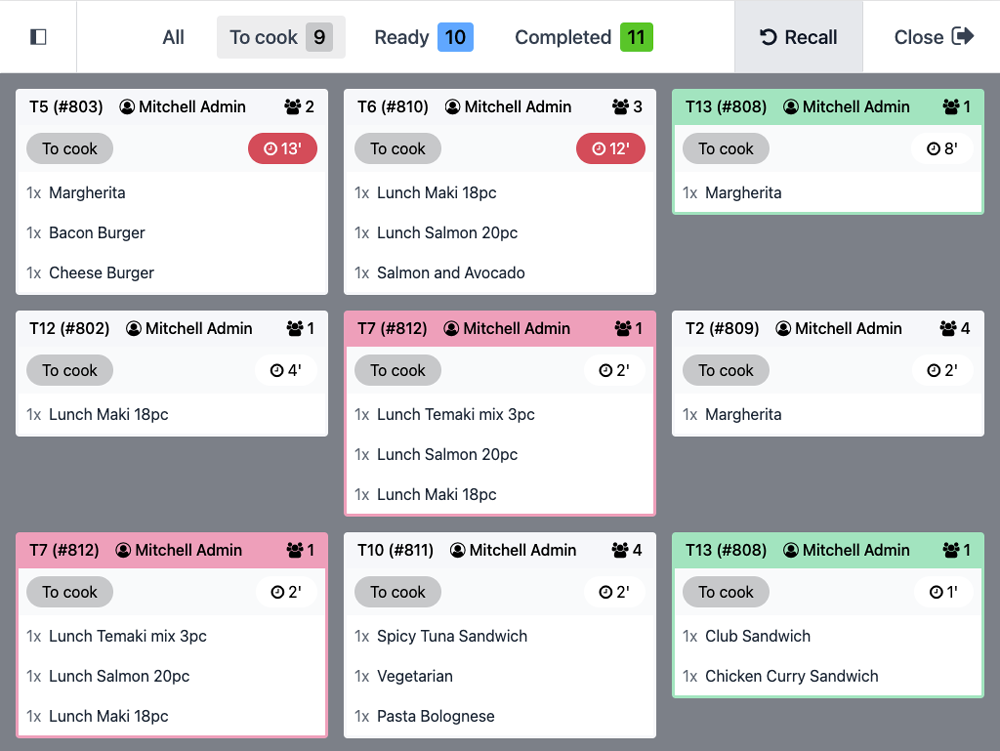Click the guest count icon on table T2
This screenshot has height=751, width=1000.
(947, 328)
